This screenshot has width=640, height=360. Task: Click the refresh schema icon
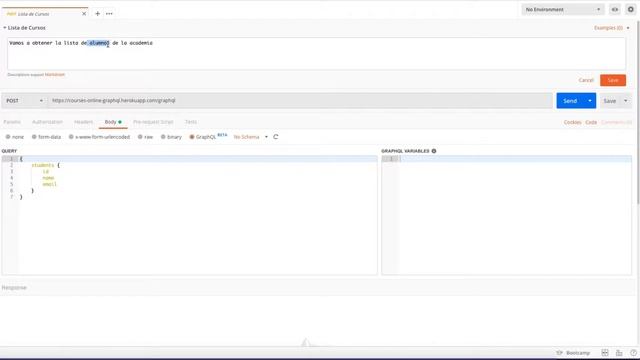(x=276, y=137)
